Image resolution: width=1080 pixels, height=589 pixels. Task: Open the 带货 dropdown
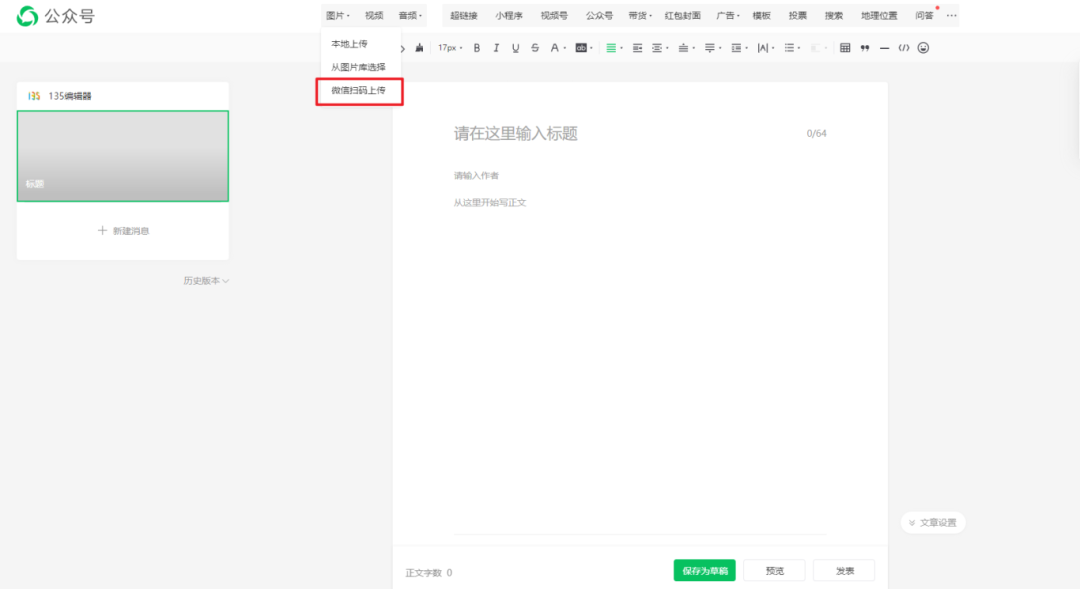tap(640, 16)
